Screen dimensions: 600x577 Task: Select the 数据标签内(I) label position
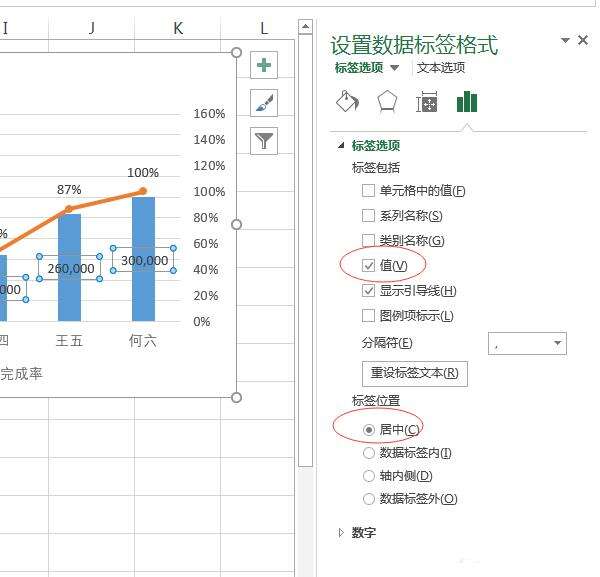(368, 453)
